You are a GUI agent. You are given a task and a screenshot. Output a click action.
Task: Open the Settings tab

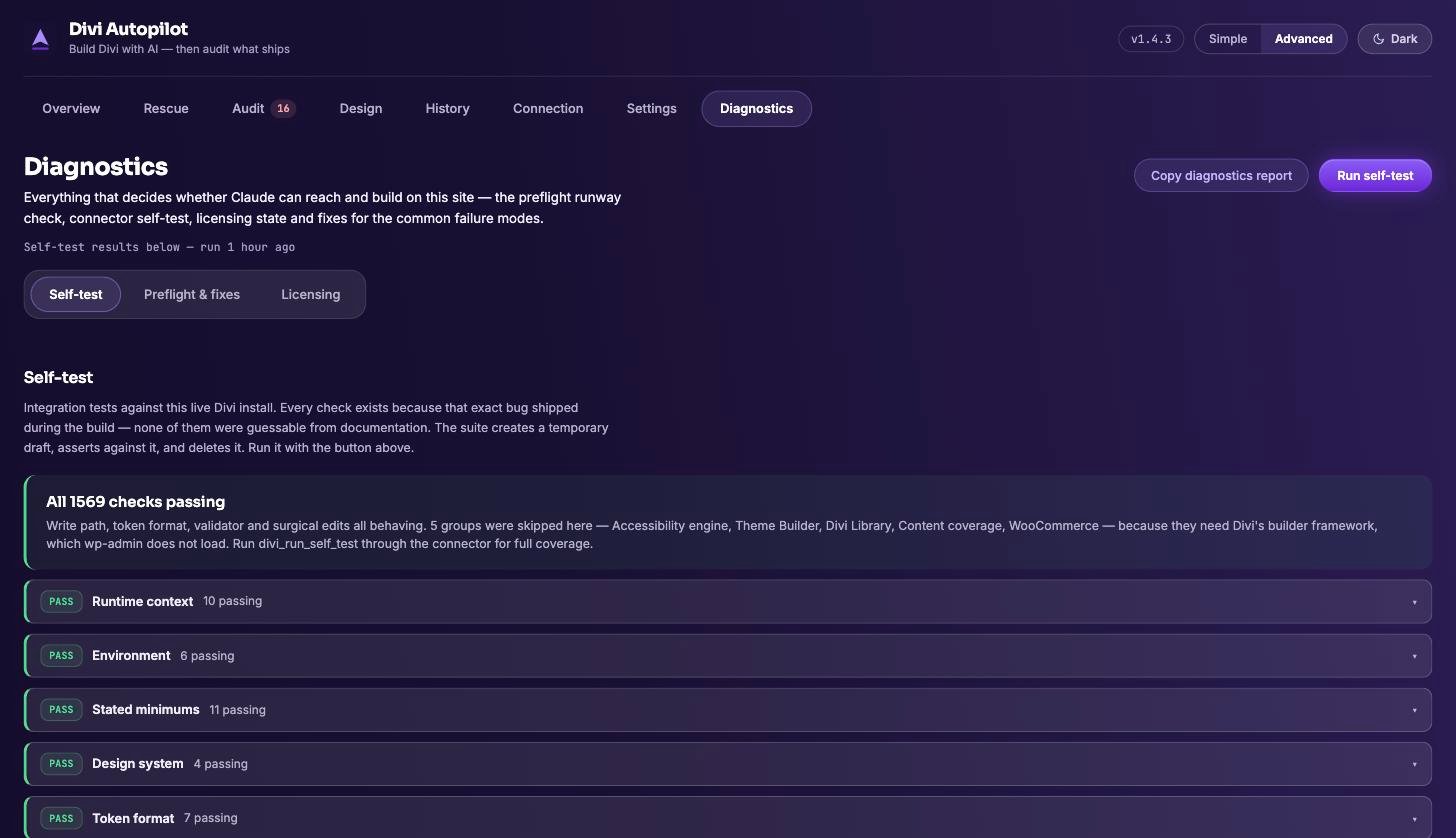[x=651, y=108]
